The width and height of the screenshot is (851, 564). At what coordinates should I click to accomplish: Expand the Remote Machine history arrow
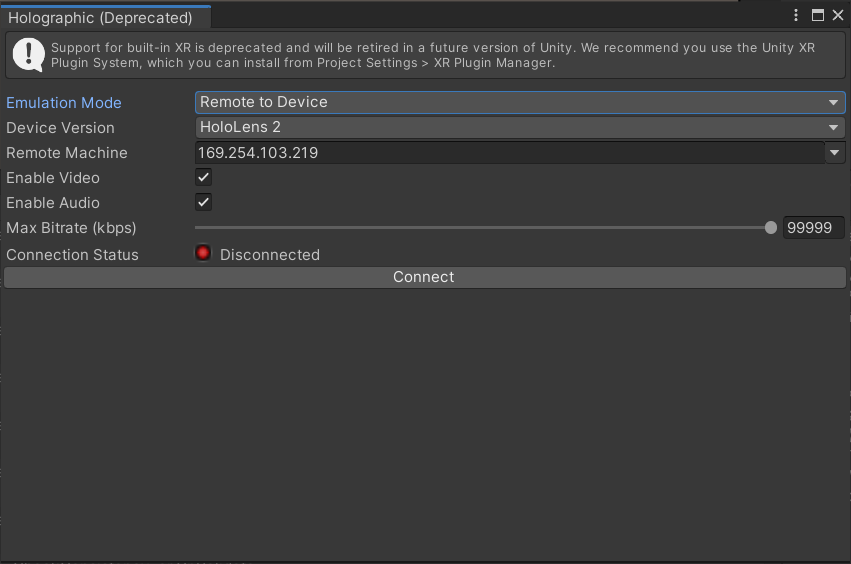(x=835, y=153)
